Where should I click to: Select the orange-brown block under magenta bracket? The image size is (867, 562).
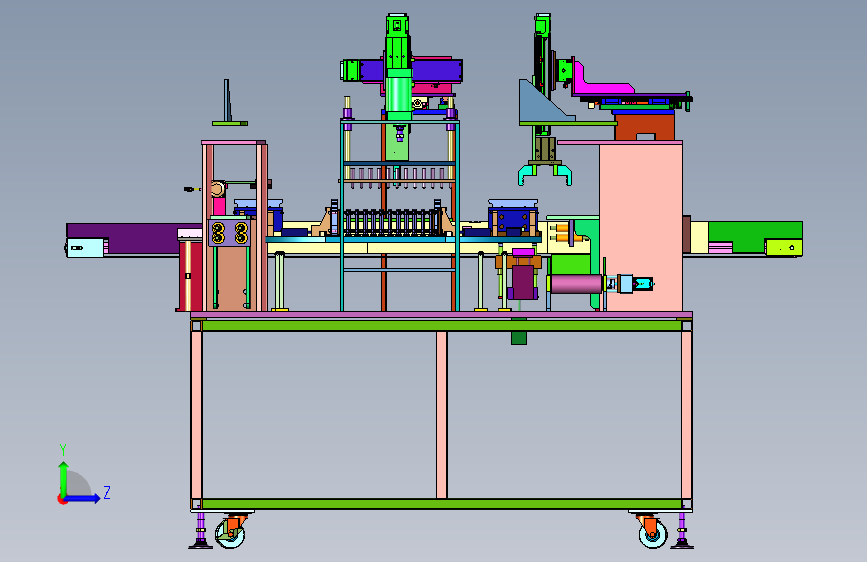(644, 127)
